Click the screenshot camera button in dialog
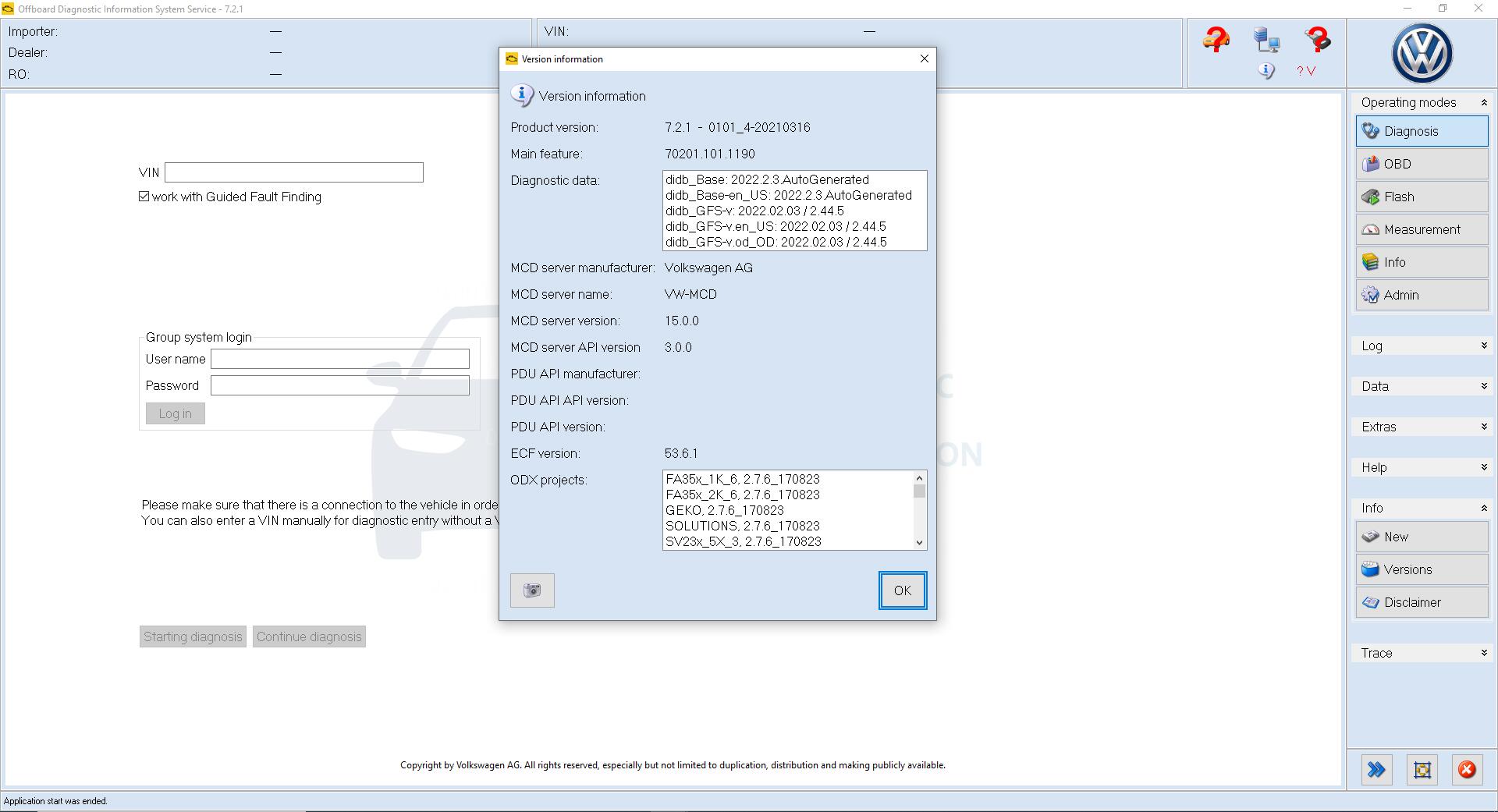Viewport: 1498px width, 812px height. pos(532,590)
